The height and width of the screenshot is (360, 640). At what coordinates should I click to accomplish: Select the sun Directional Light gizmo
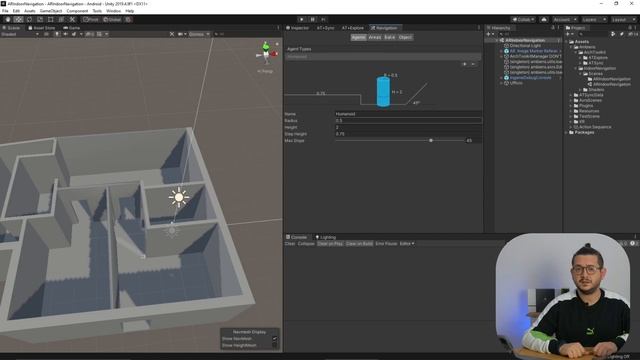(x=179, y=198)
